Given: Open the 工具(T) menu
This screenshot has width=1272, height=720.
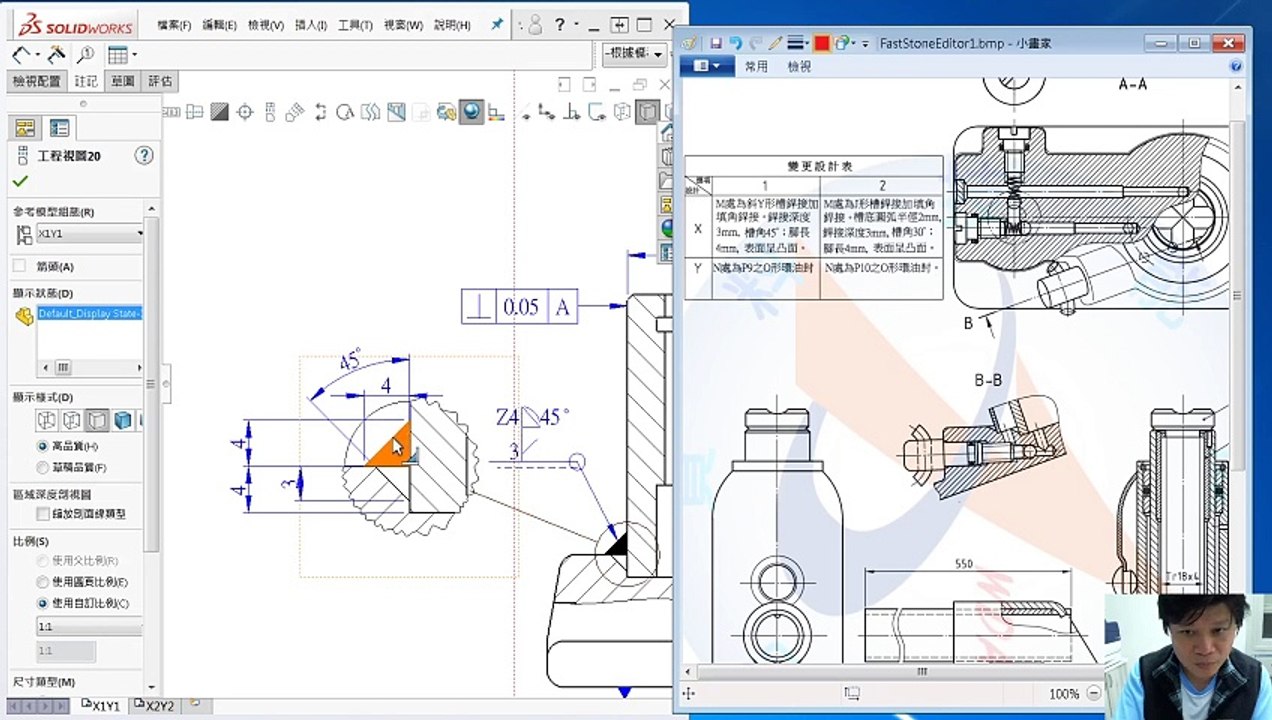Looking at the screenshot, I should coord(355,25).
